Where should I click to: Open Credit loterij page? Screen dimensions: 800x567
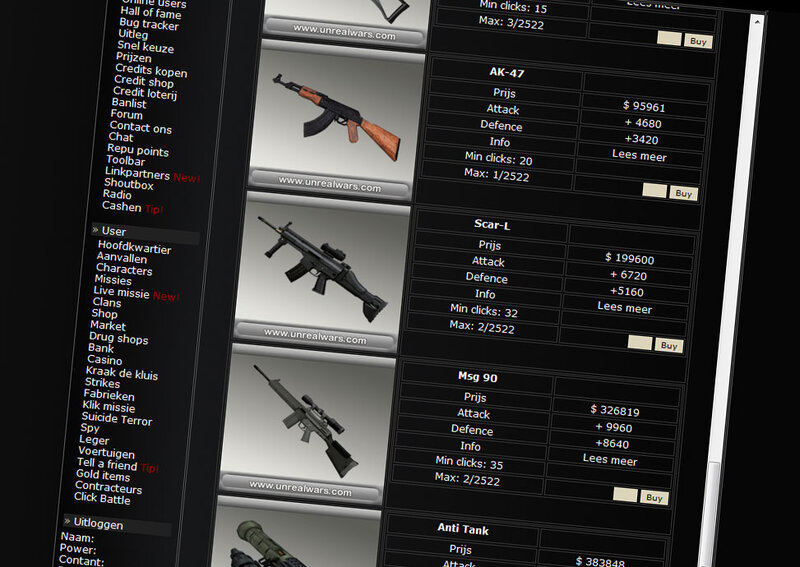tap(145, 93)
